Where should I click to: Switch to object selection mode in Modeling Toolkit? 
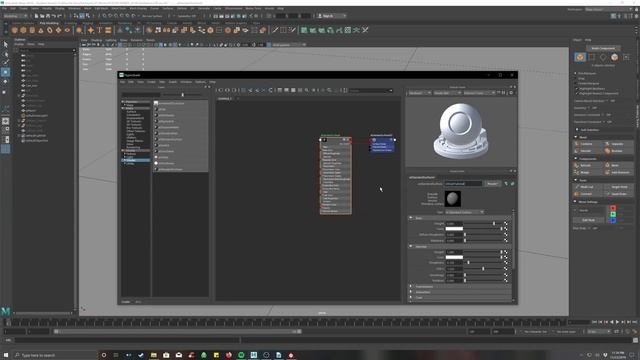tap(580, 58)
